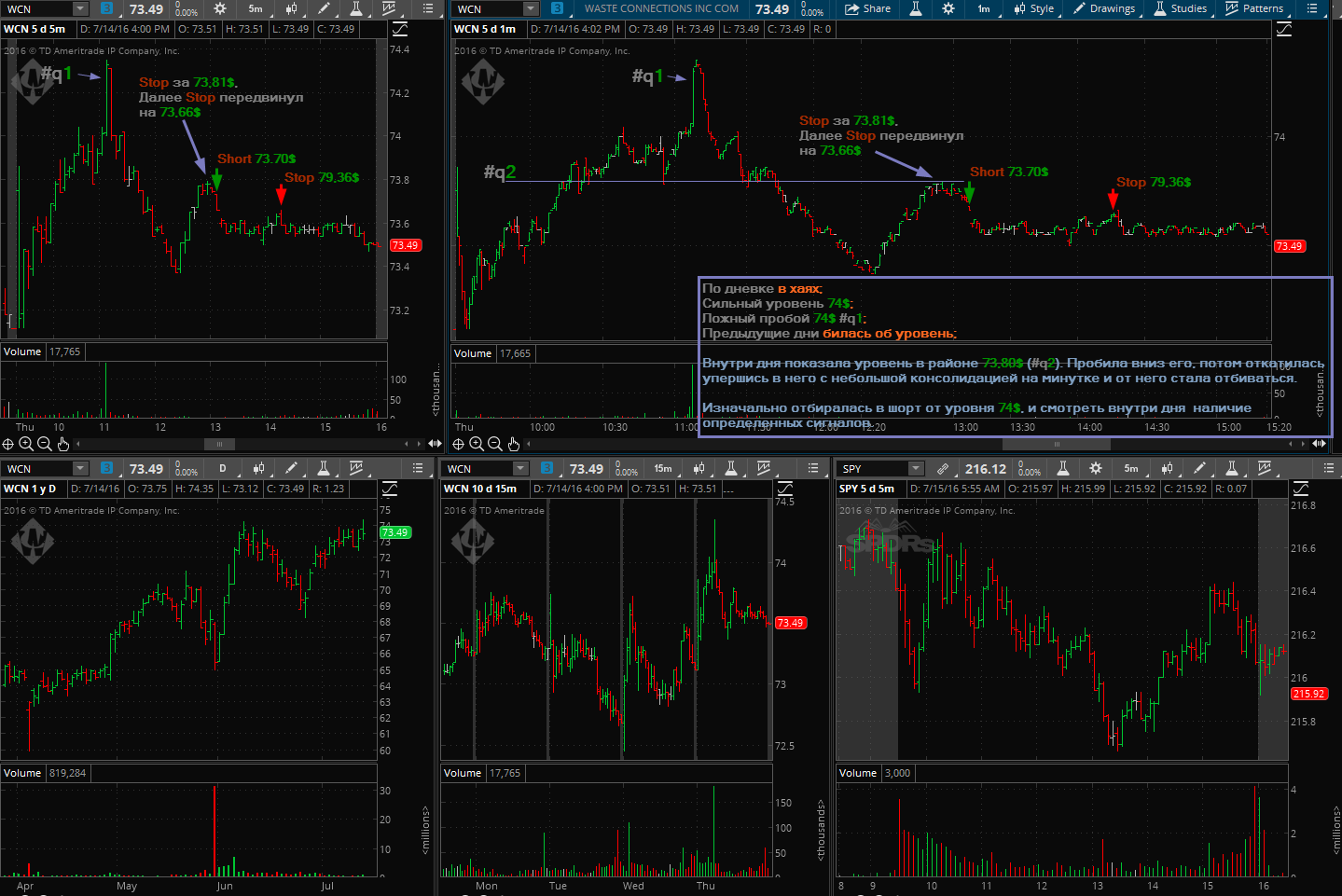Open 15m timeframe selector in bottom-middle chart
The image size is (1342, 896).
coord(663,468)
